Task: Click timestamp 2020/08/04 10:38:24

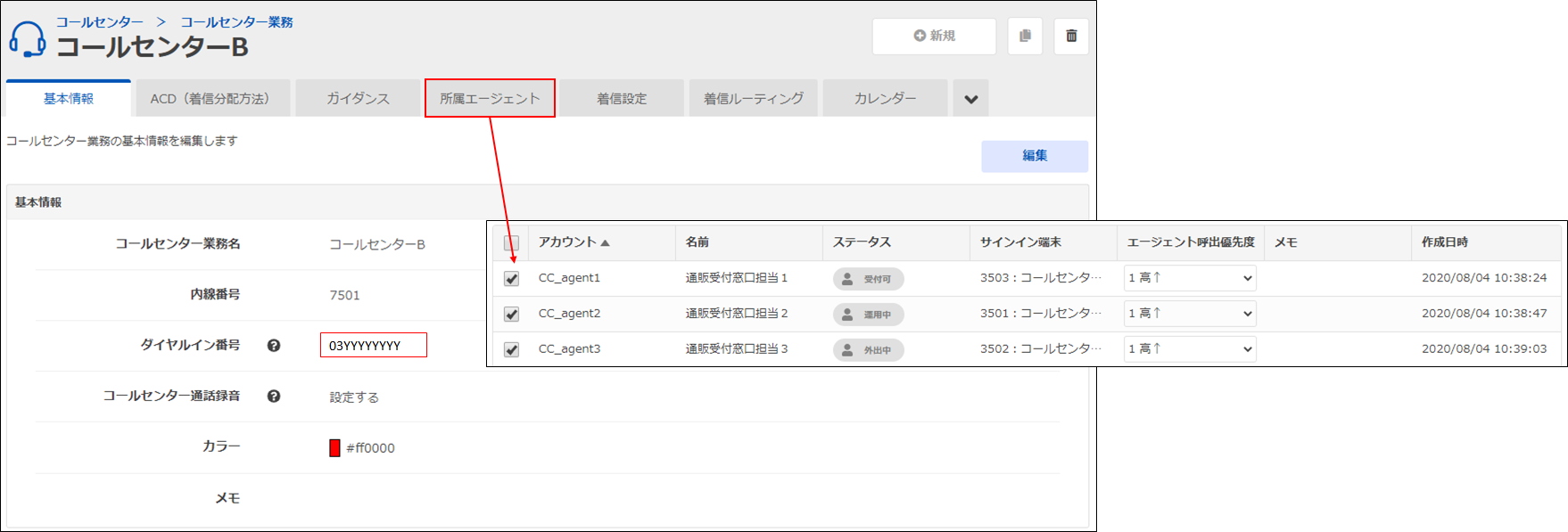Action: (x=1484, y=278)
